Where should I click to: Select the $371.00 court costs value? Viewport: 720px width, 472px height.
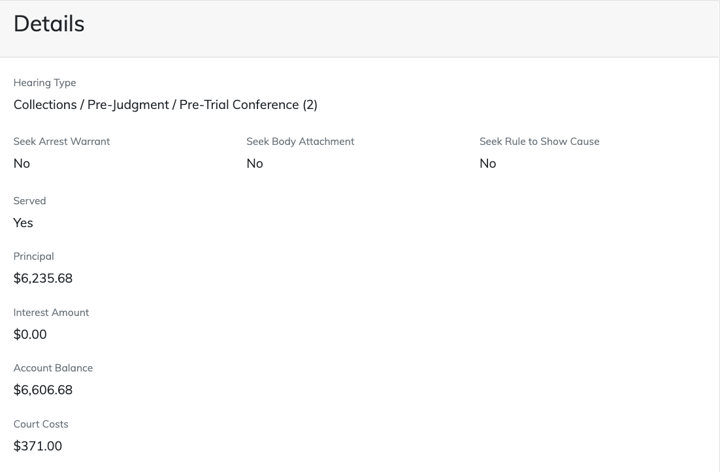point(38,446)
